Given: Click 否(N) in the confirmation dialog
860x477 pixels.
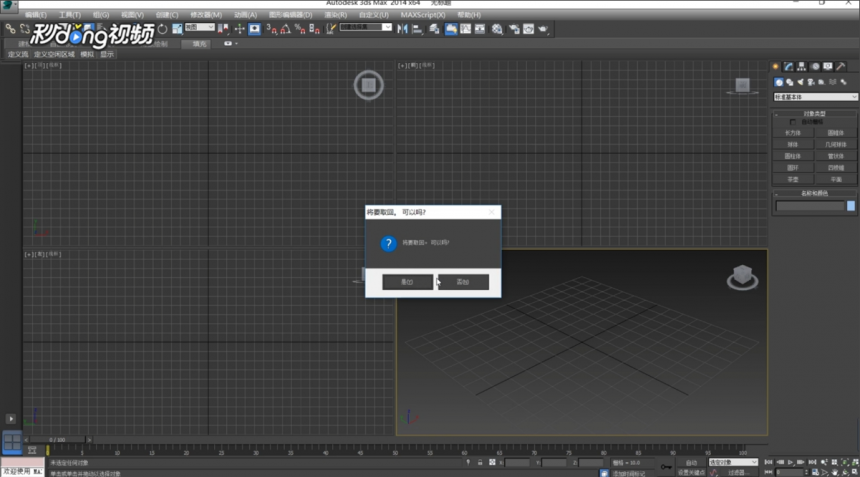Looking at the screenshot, I should 463,282.
